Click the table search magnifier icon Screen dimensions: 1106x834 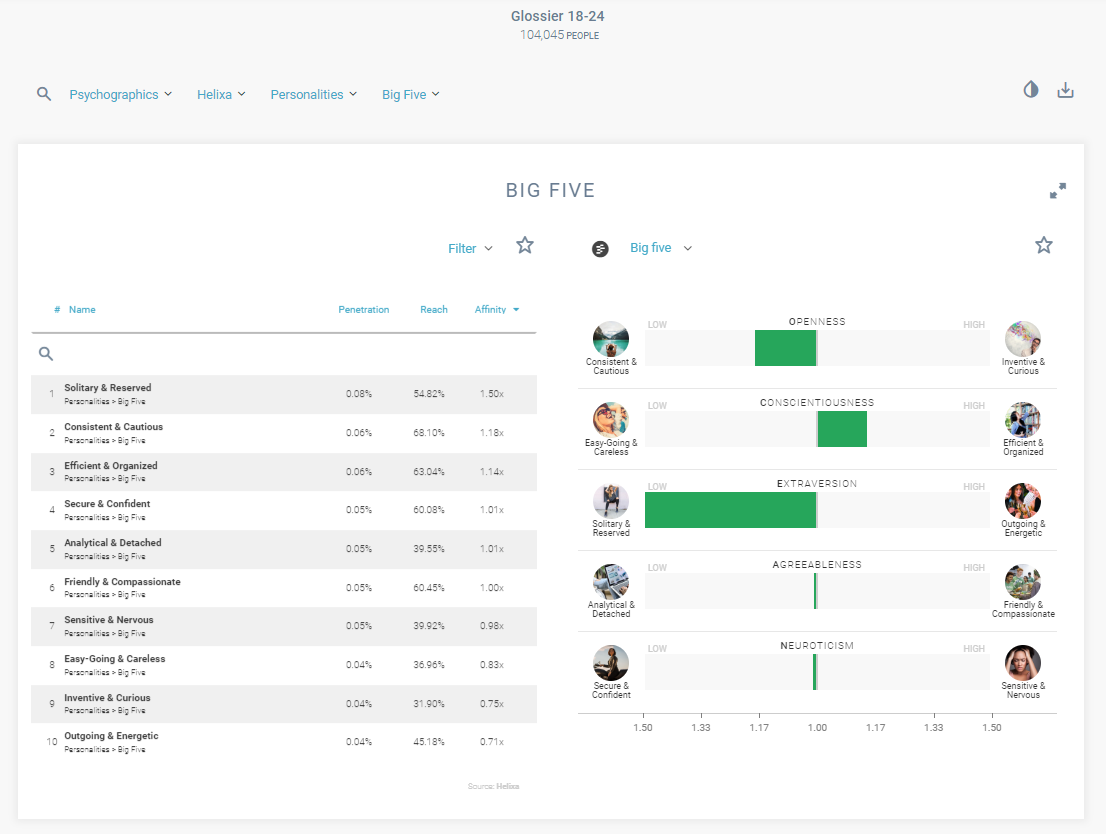46,353
